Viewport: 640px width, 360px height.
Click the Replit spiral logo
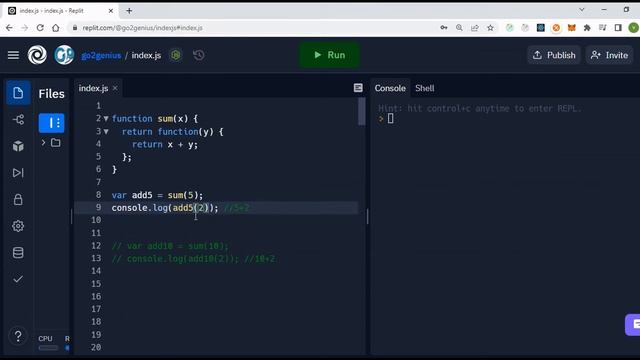[x=37, y=55]
